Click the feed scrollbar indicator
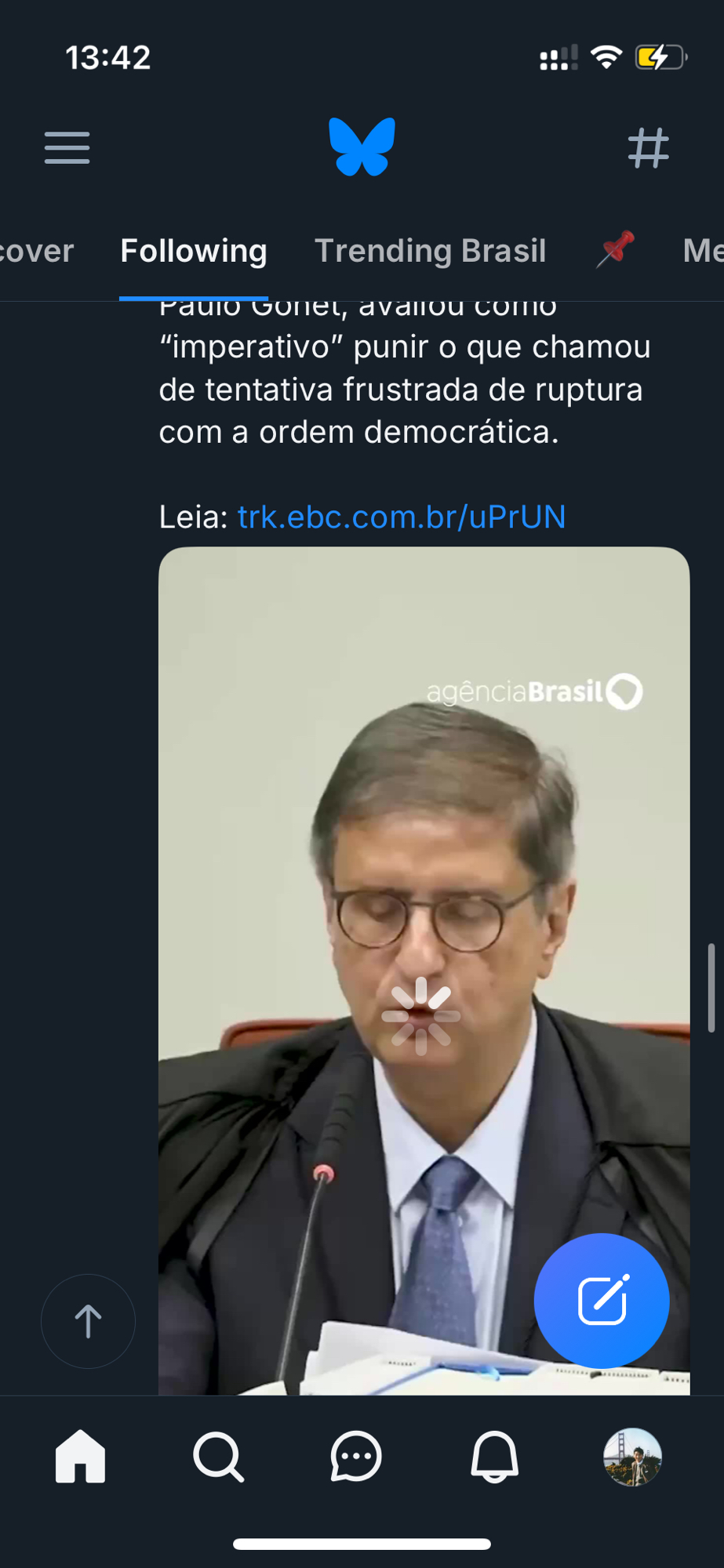Image resolution: width=724 pixels, height=1568 pixels. (711, 988)
